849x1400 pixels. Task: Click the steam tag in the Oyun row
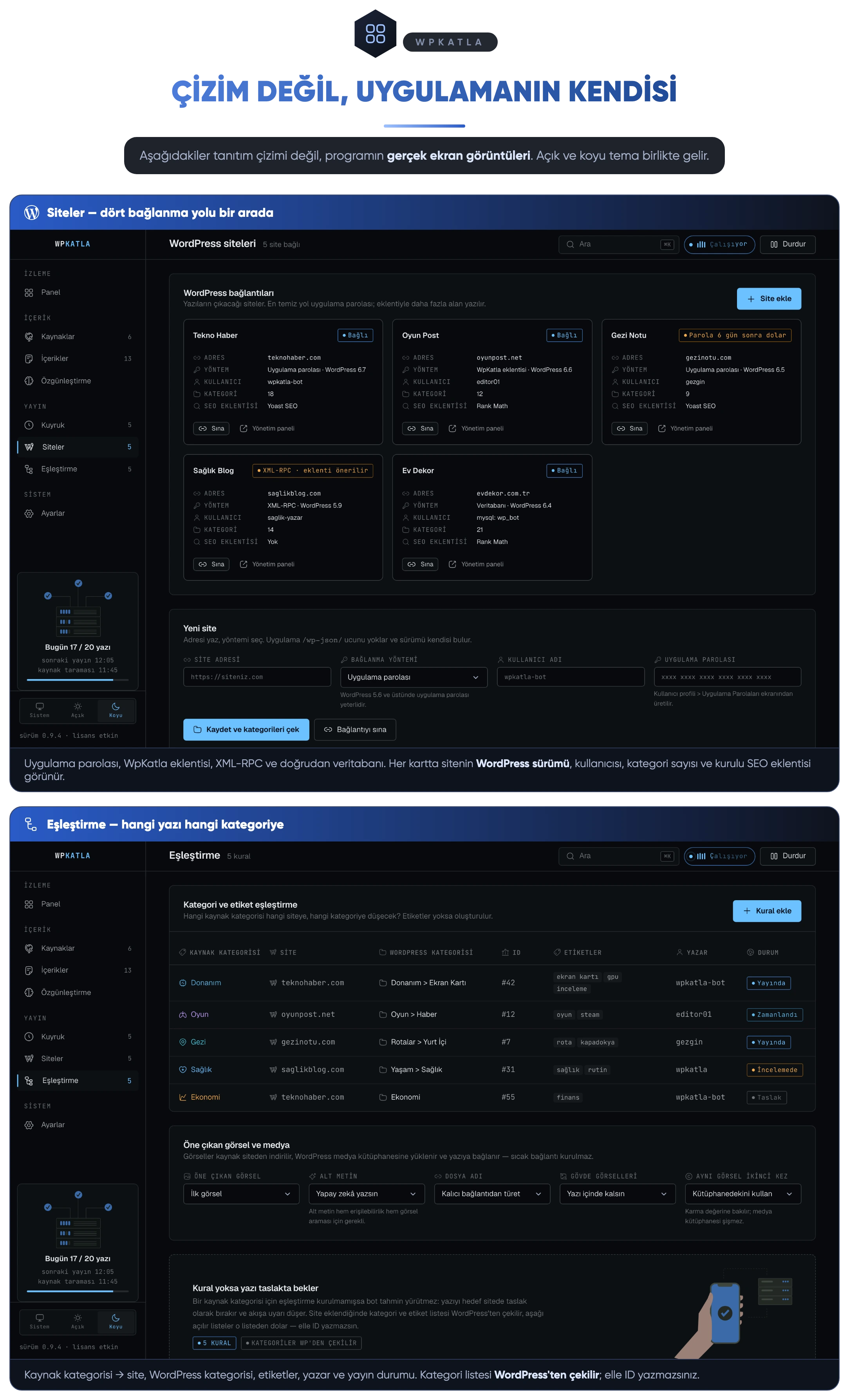590,1015
